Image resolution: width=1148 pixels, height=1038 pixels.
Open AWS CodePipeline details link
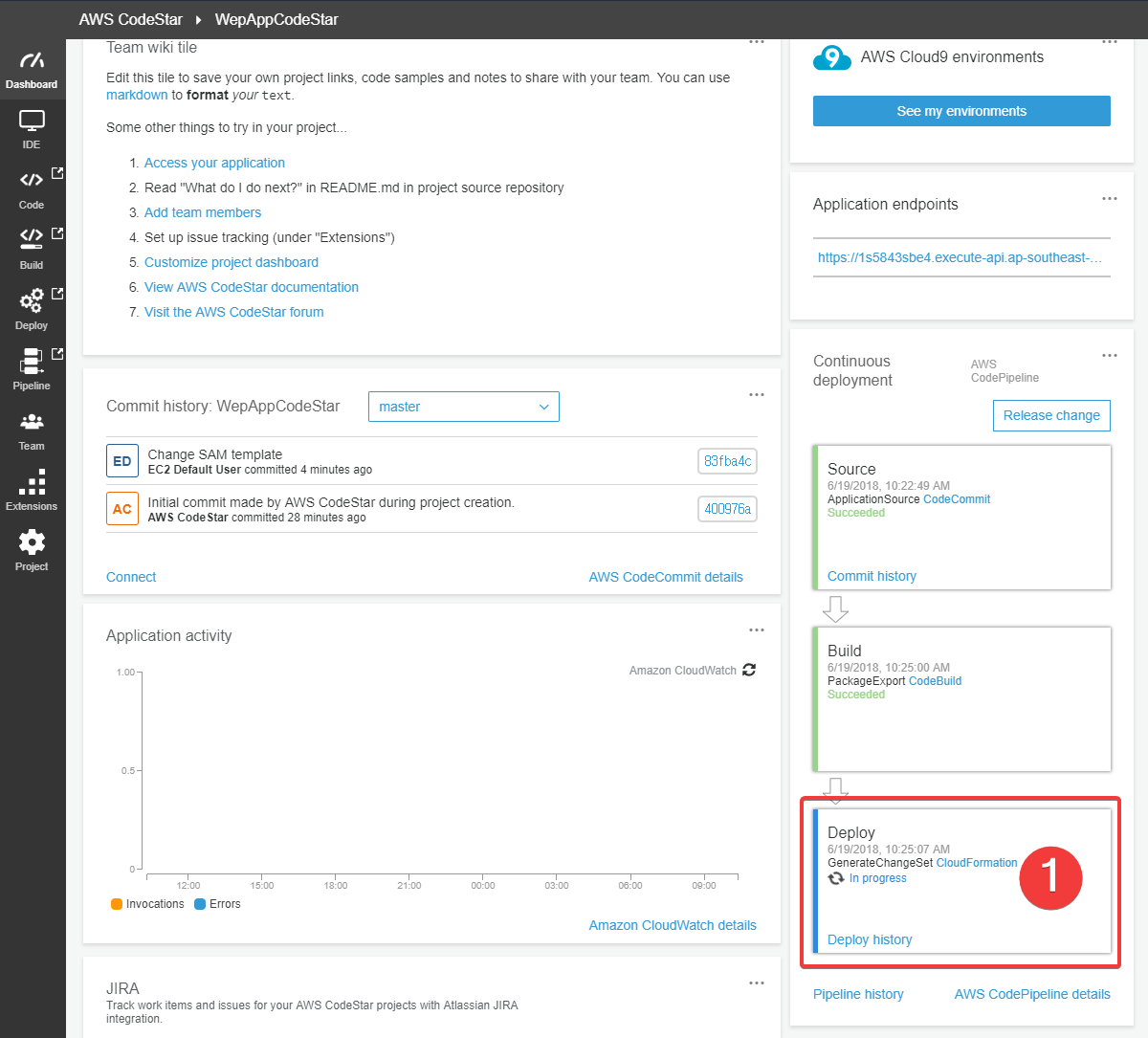1032,994
